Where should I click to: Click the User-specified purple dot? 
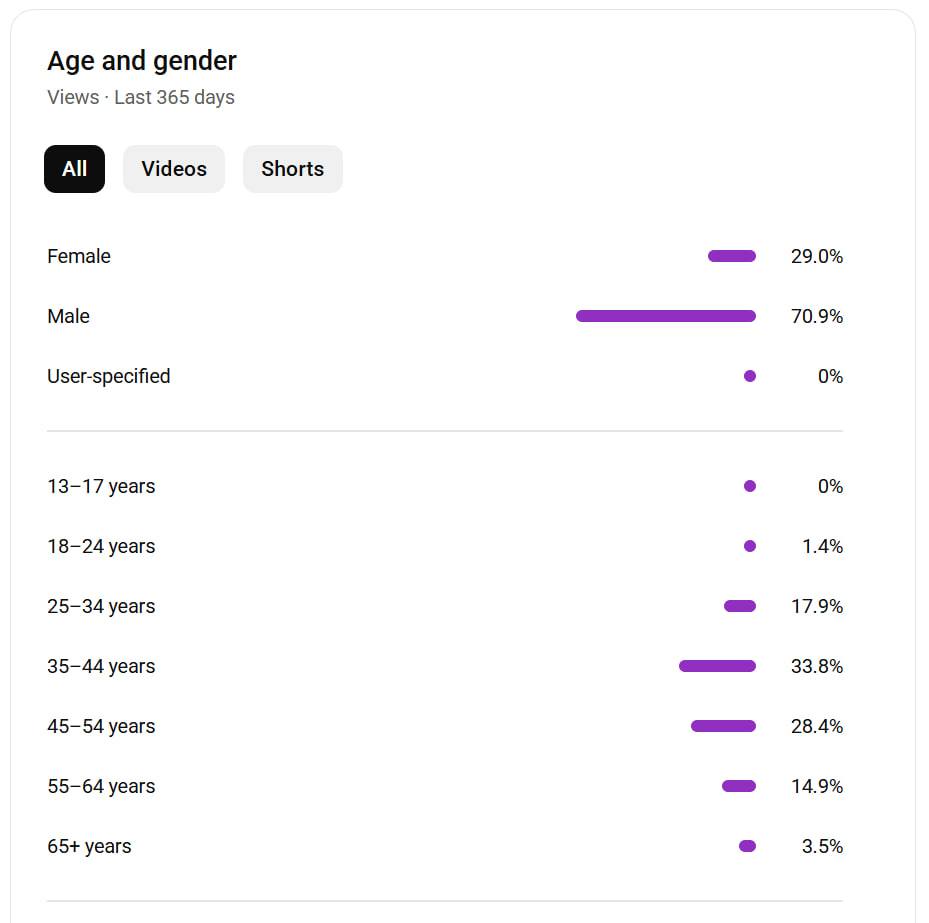(750, 376)
